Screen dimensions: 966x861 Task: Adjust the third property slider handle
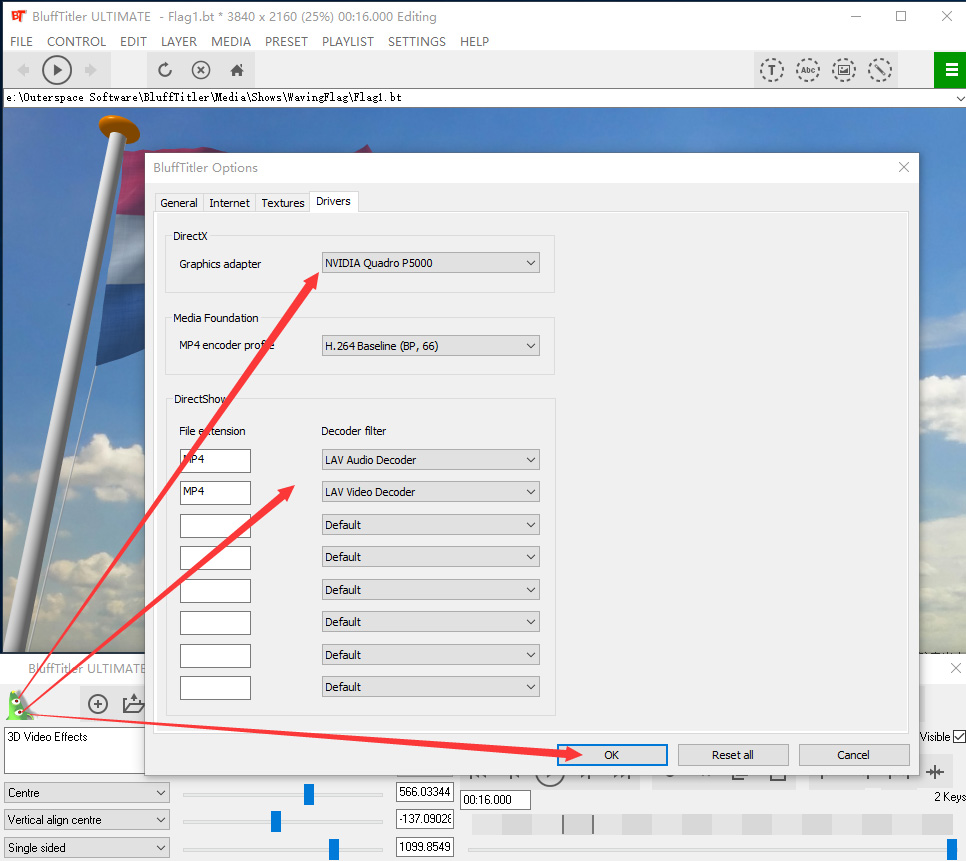pyautogui.click(x=334, y=849)
